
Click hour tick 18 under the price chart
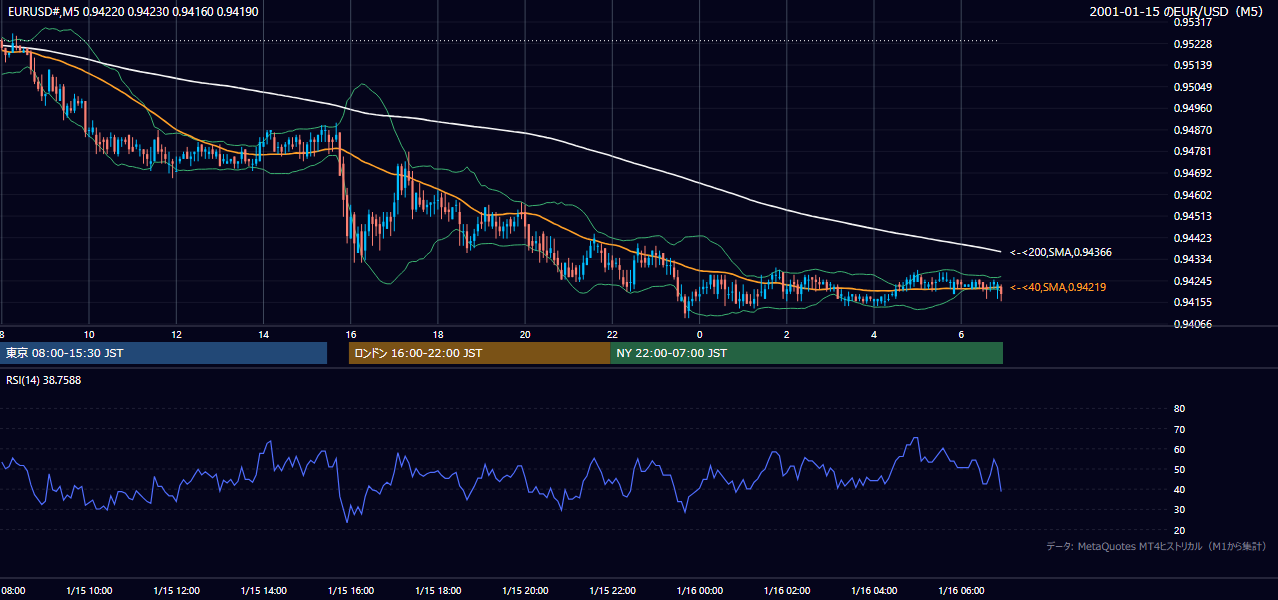438,334
